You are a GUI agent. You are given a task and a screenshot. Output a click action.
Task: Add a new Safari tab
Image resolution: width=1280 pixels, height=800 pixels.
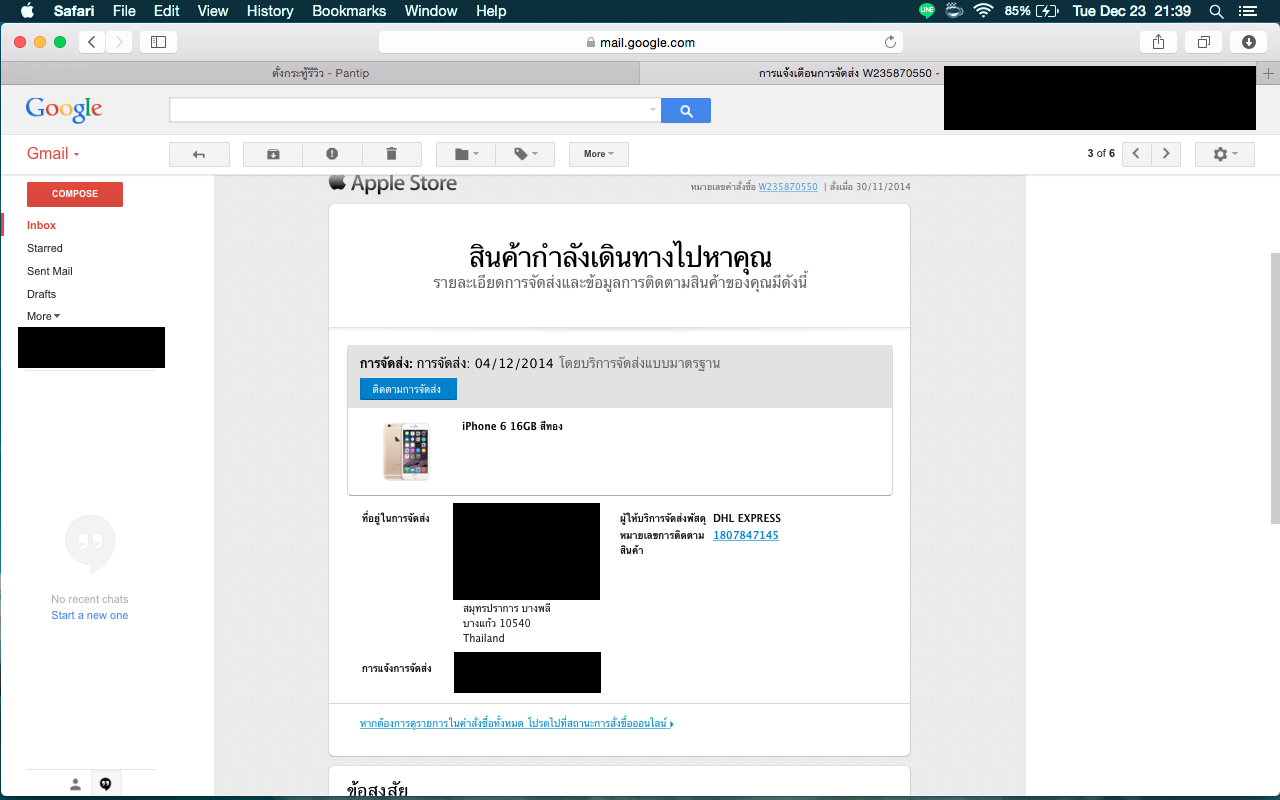click(1268, 73)
